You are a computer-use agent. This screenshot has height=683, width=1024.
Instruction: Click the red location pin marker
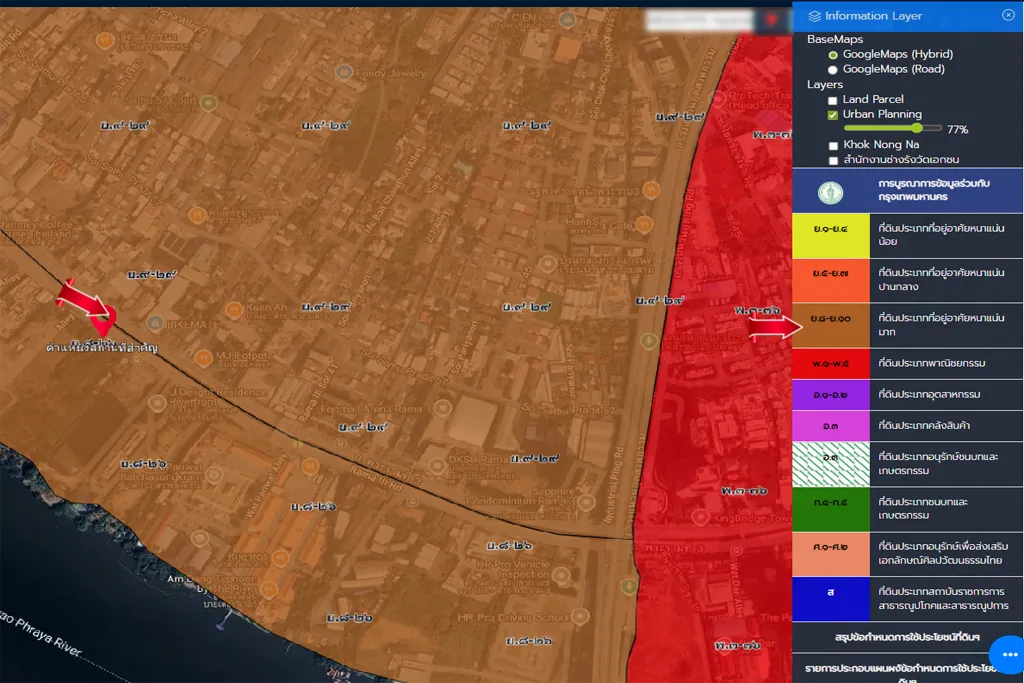pyautogui.click(x=103, y=321)
